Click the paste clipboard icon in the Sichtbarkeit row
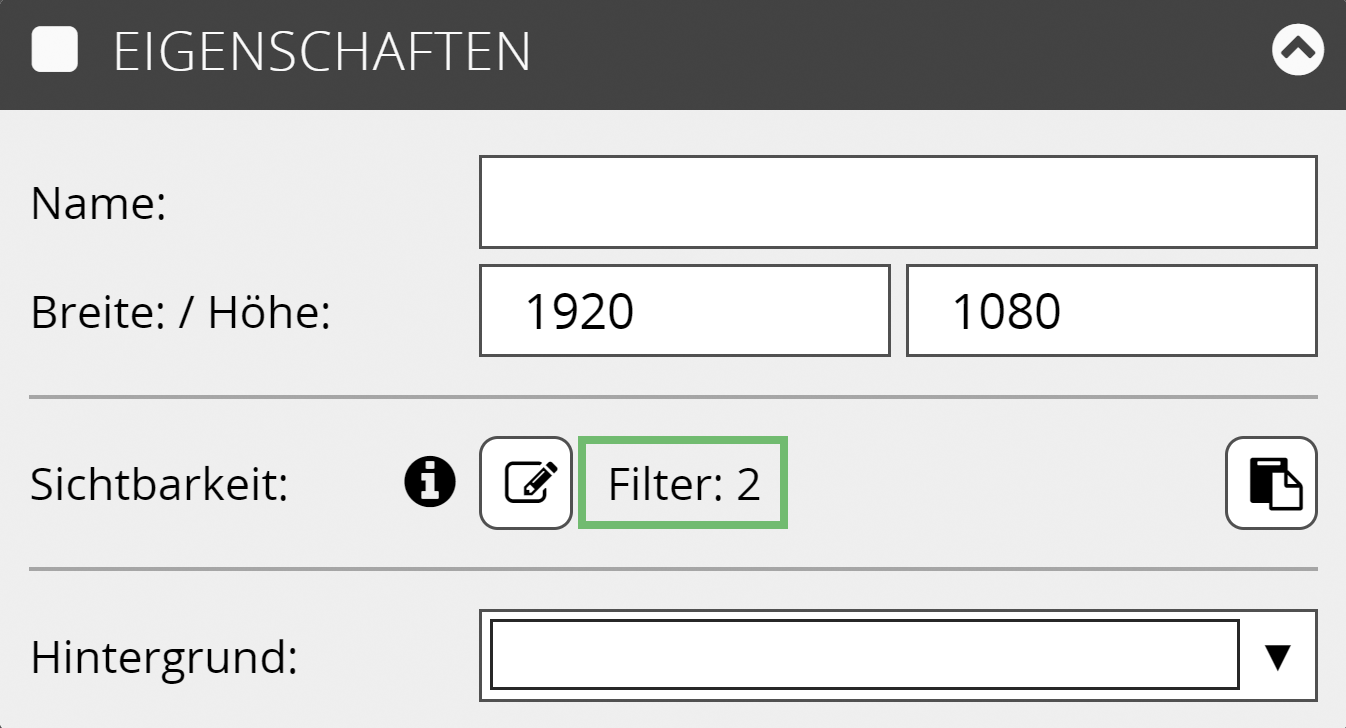The height and width of the screenshot is (728, 1346). (1271, 483)
